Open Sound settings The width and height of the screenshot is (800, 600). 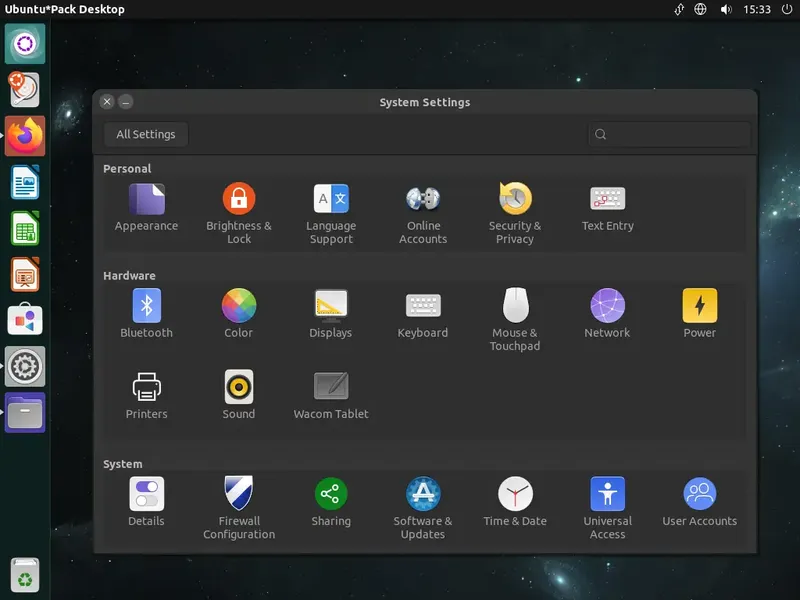[x=239, y=395]
